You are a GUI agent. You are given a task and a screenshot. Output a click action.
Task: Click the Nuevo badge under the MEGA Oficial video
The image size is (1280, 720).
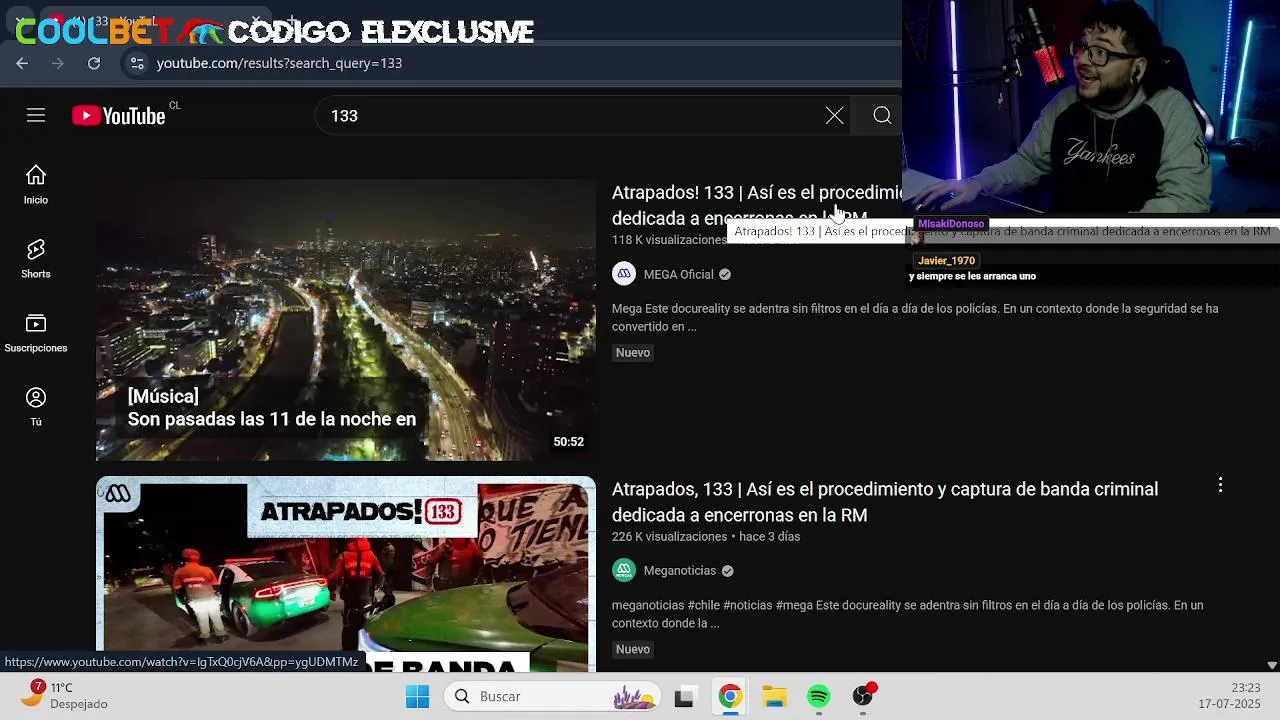tap(633, 353)
